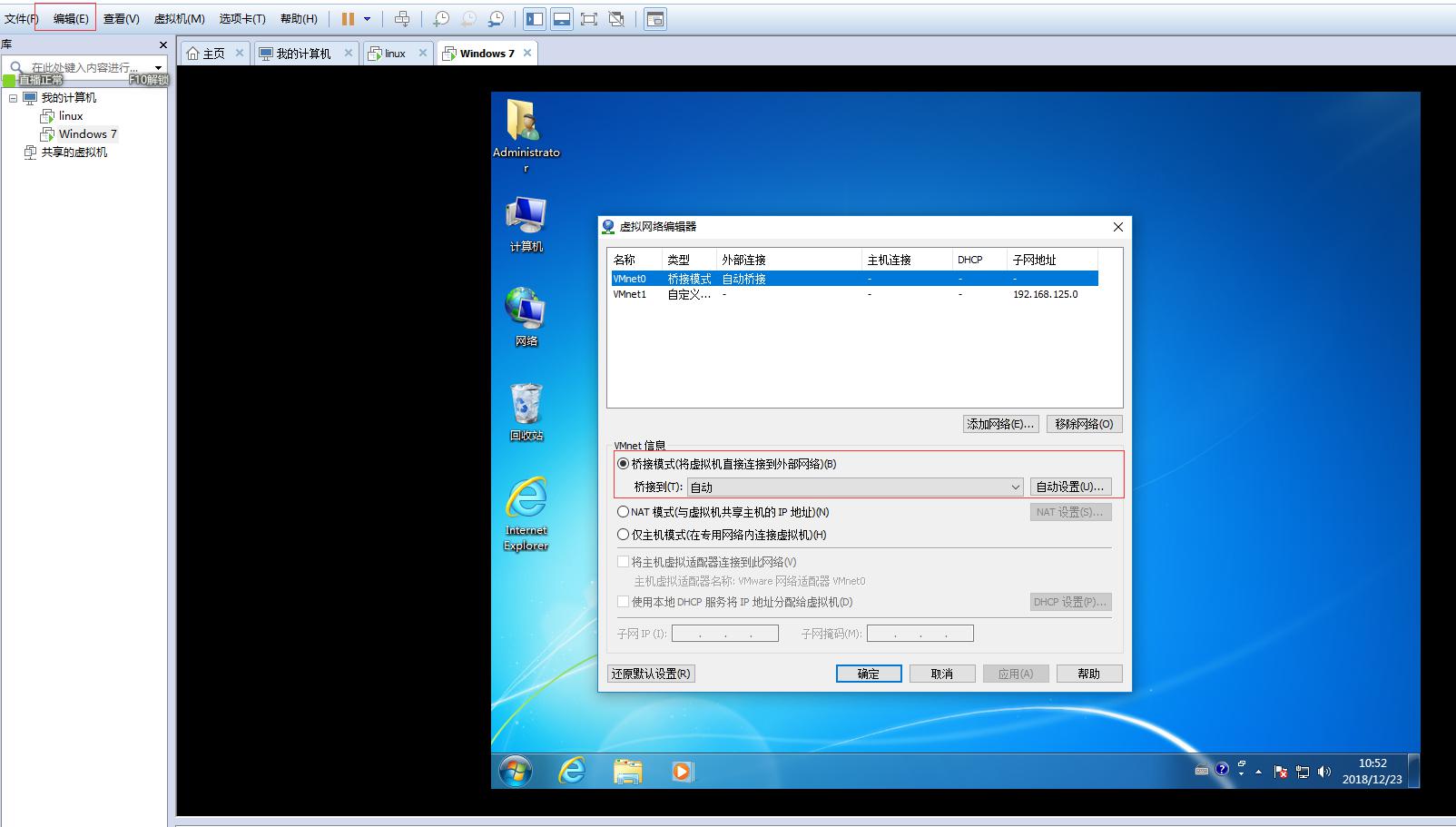Toggle the thumbnail bar view icon
Image resolution: width=1456 pixels, height=827 pixels.
[x=562, y=18]
